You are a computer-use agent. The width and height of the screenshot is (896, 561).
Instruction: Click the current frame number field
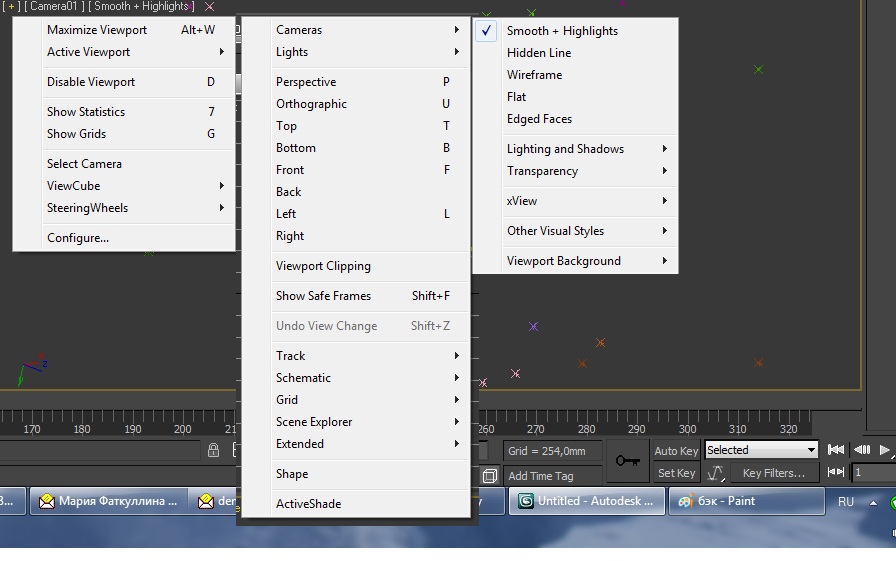tap(873, 472)
